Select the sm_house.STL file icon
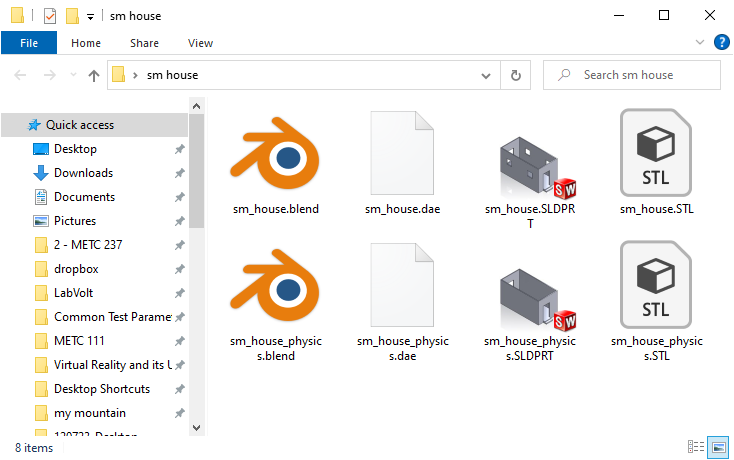Image resolution: width=734 pixels, height=460 pixels. pos(656,153)
